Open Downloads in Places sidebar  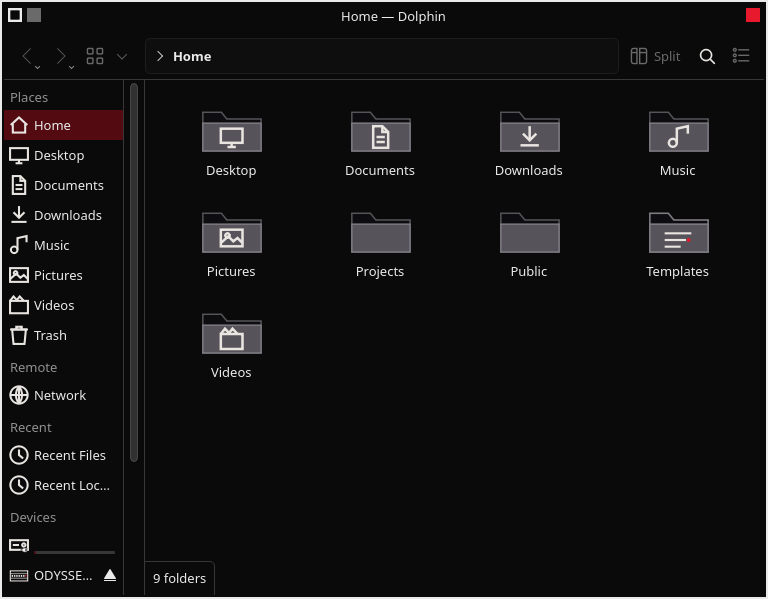pos(64,215)
